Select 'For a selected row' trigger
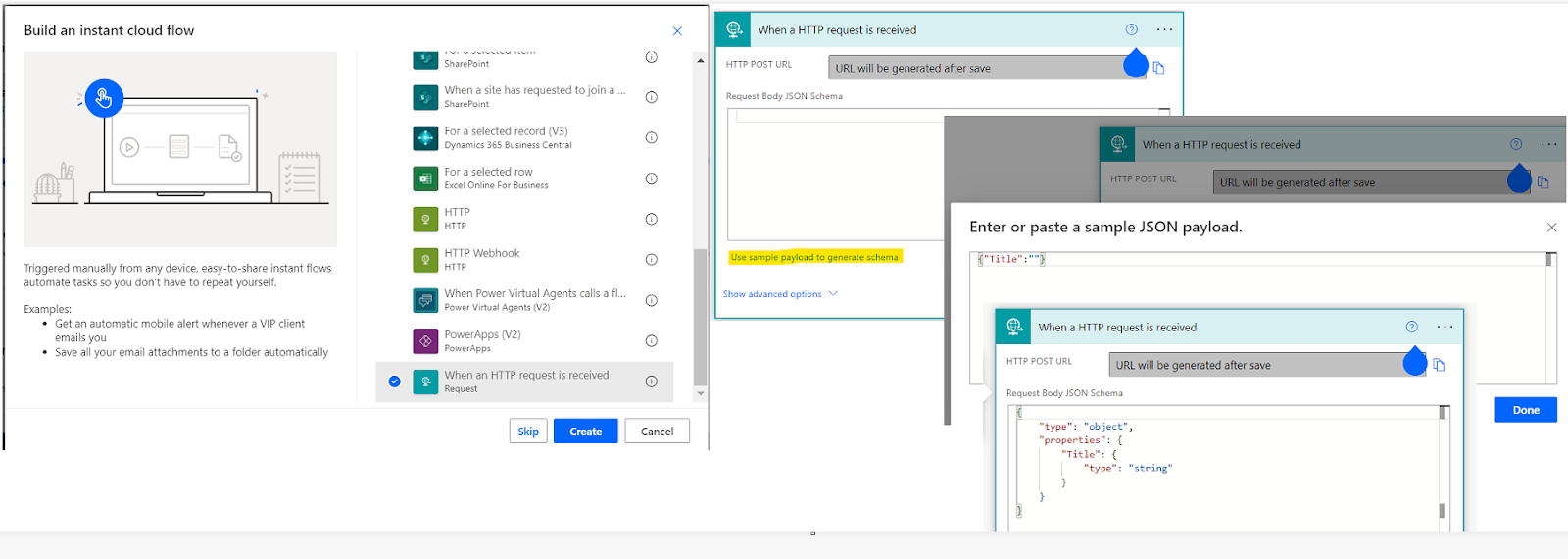The image size is (1568, 559). point(524,178)
